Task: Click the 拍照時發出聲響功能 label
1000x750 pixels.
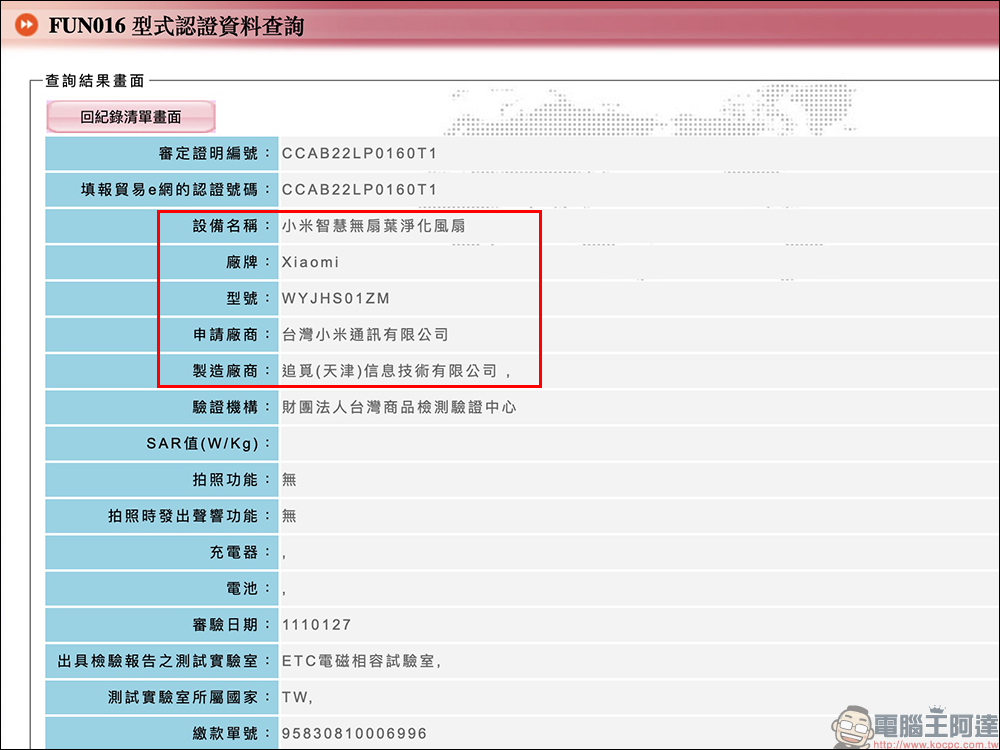Action: click(x=191, y=515)
